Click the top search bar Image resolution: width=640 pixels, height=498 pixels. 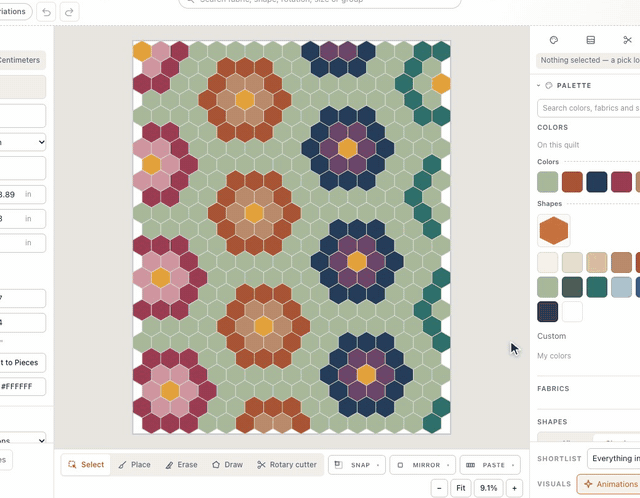[x=320, y=2]
